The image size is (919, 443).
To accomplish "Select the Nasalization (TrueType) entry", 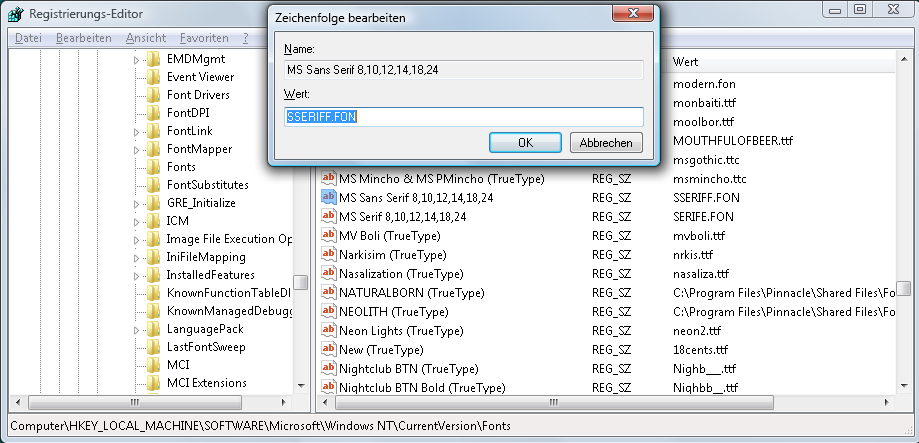I will tap(400, 274).
